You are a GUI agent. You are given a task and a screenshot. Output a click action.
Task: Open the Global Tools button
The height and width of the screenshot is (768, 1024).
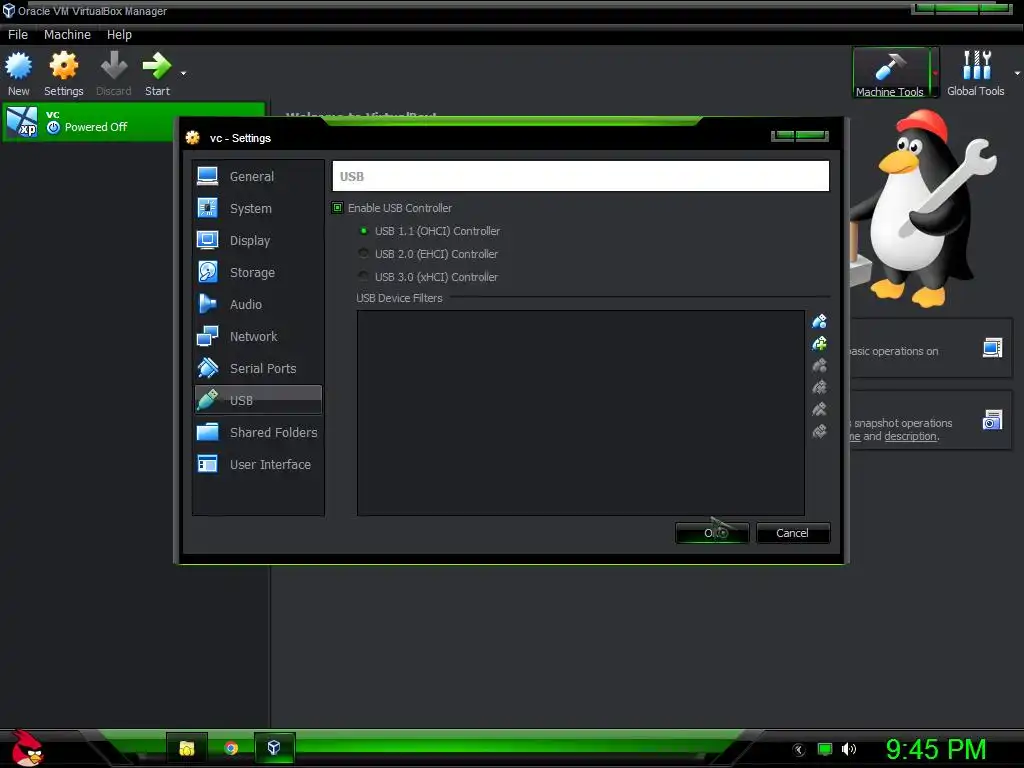click(x=976, y=72)
